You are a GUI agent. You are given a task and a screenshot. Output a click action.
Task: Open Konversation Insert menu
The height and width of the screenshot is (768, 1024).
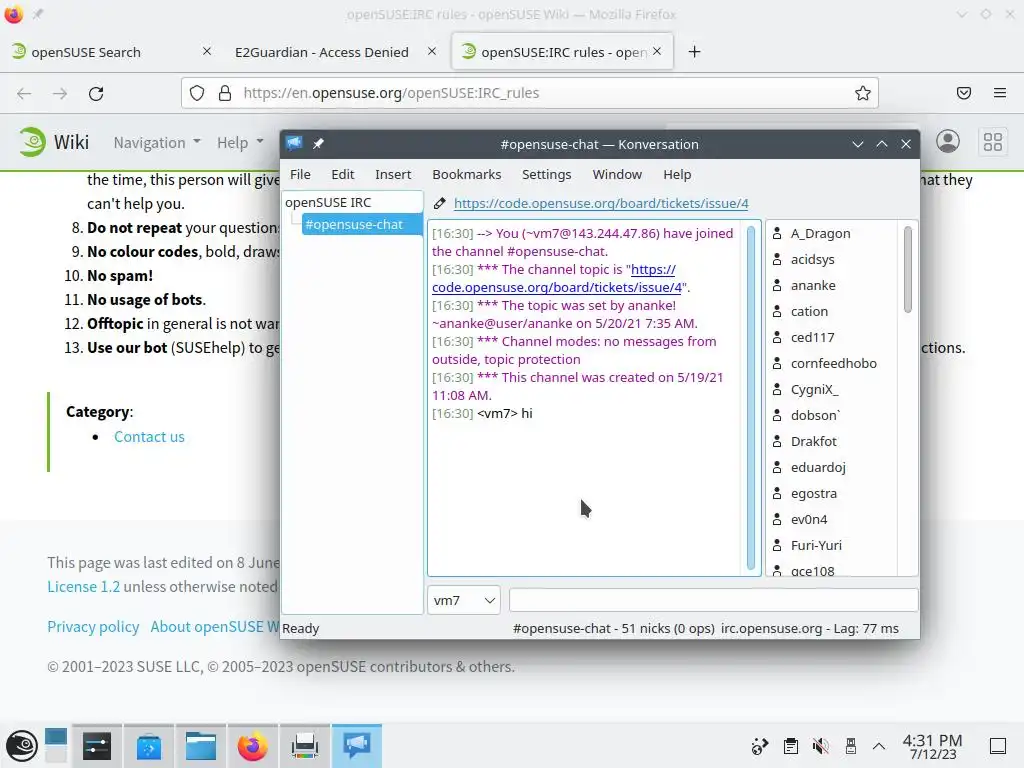tap(393, 174)
